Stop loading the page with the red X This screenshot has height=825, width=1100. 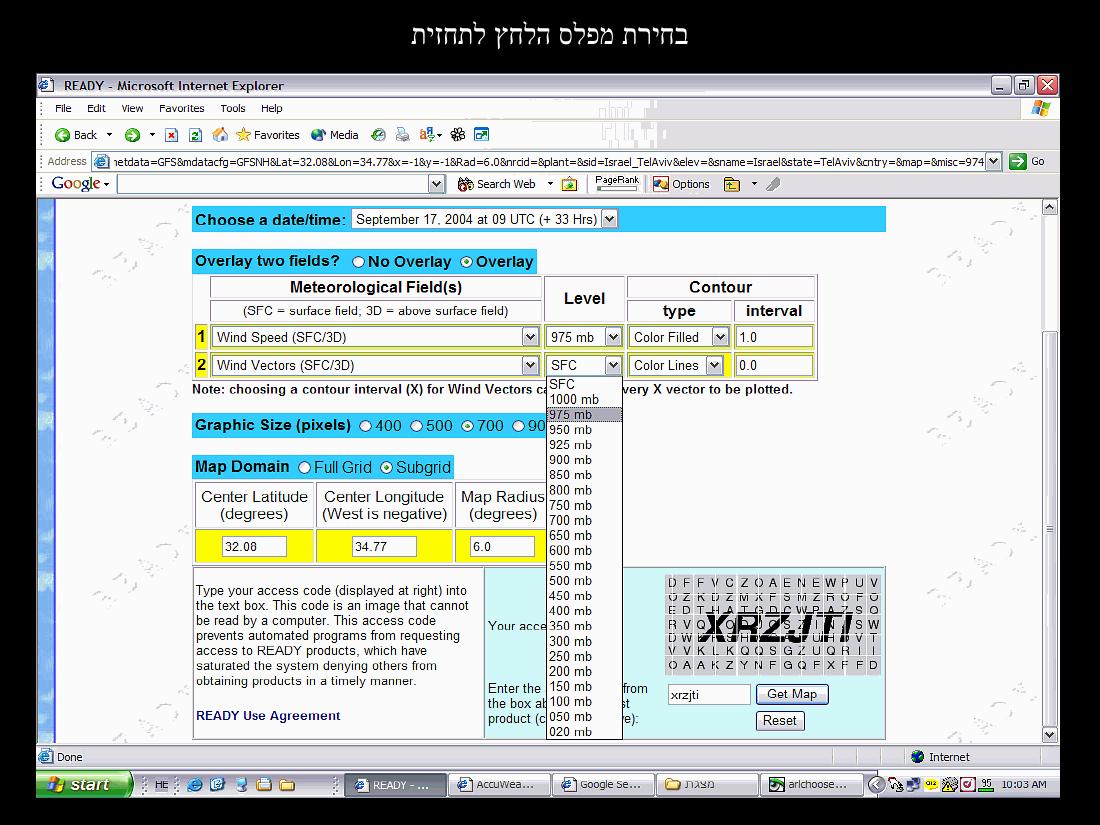[x=171, y=135]
